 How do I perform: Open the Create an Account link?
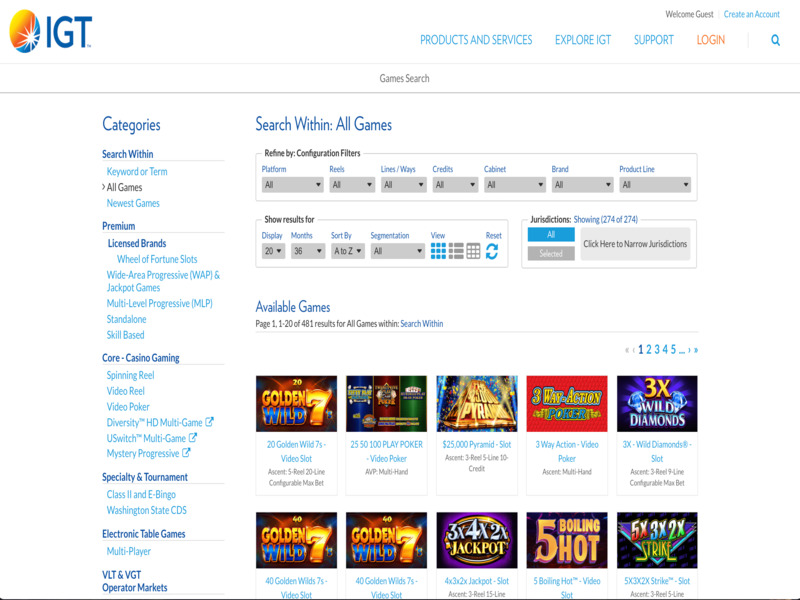tap(751, 14)
